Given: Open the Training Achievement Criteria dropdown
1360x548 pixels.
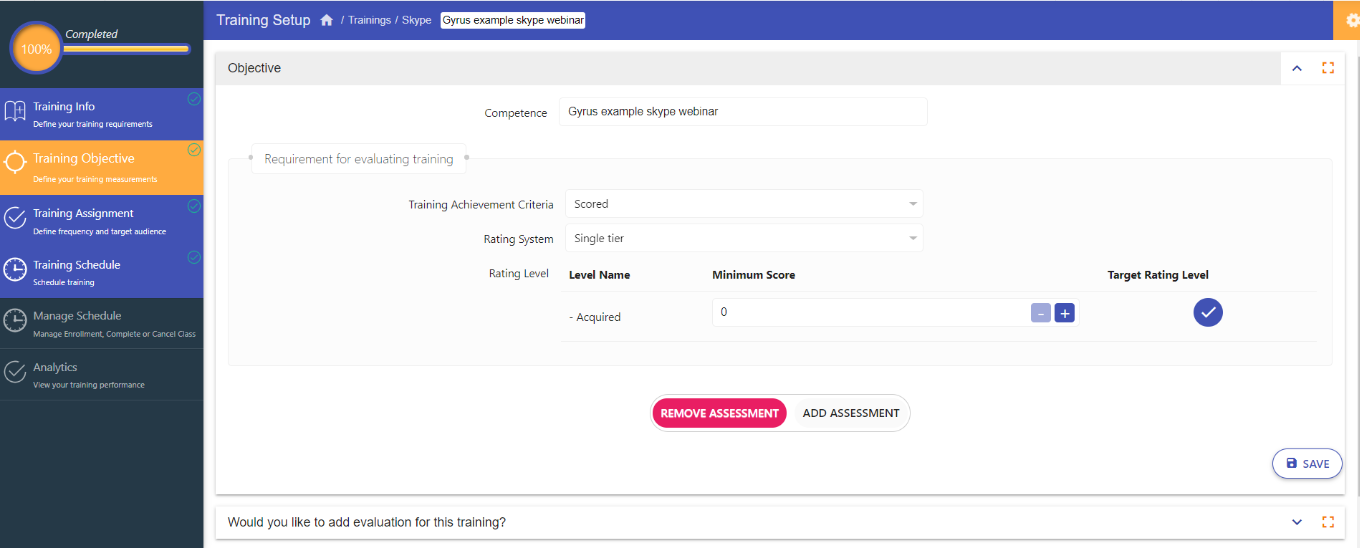Looking at the screenshot, I should point(744,204).
